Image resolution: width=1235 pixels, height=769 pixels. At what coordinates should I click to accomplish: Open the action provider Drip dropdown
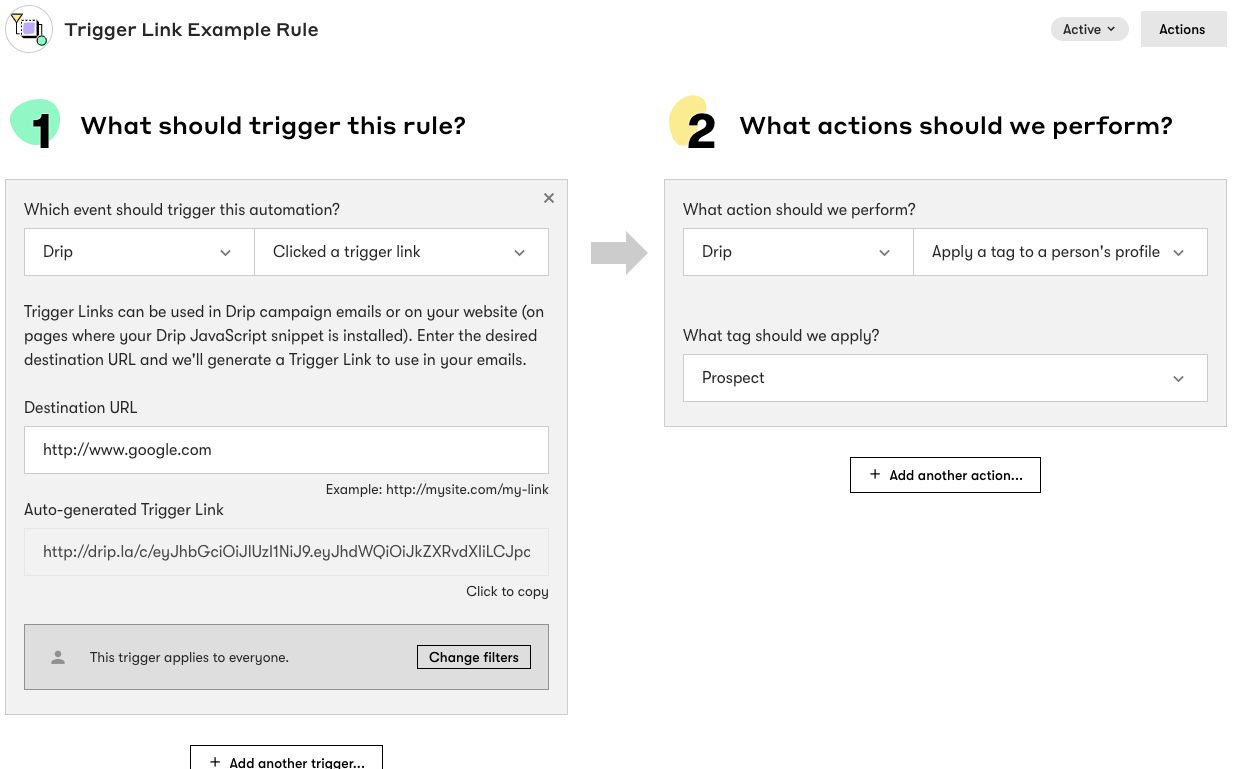798,252
